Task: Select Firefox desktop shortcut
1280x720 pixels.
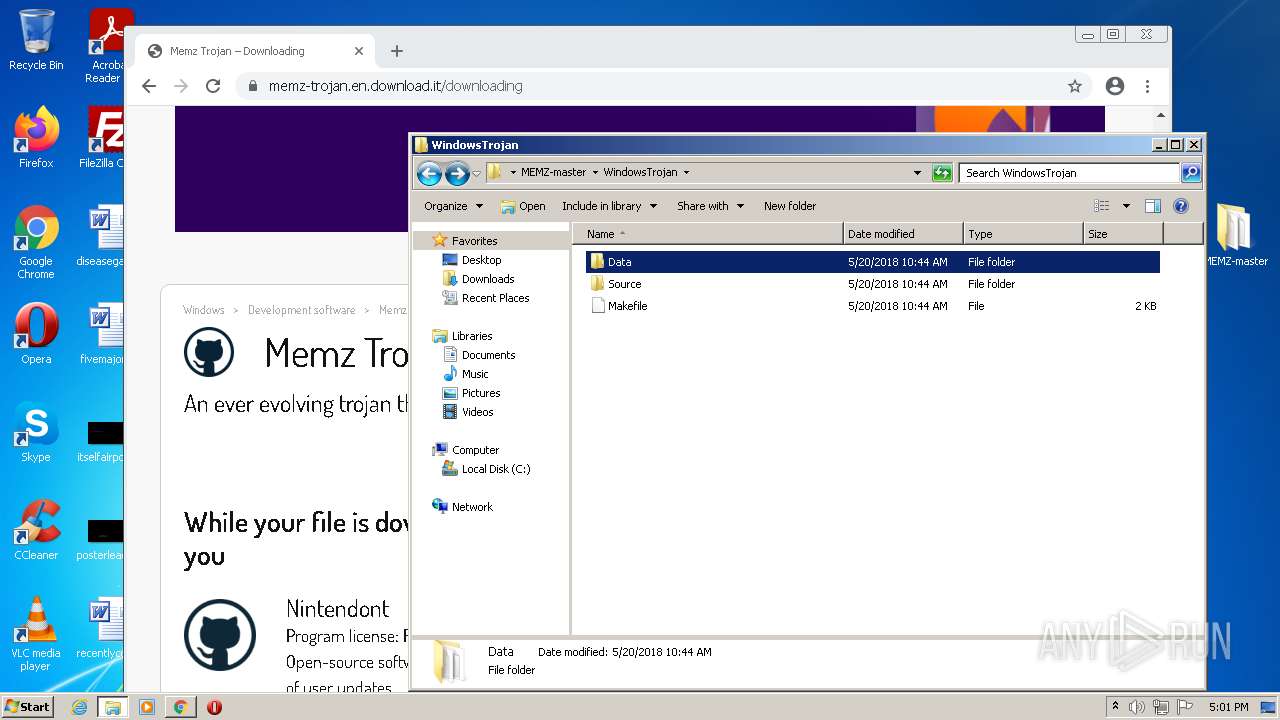Action: click(x=36, y=138)
